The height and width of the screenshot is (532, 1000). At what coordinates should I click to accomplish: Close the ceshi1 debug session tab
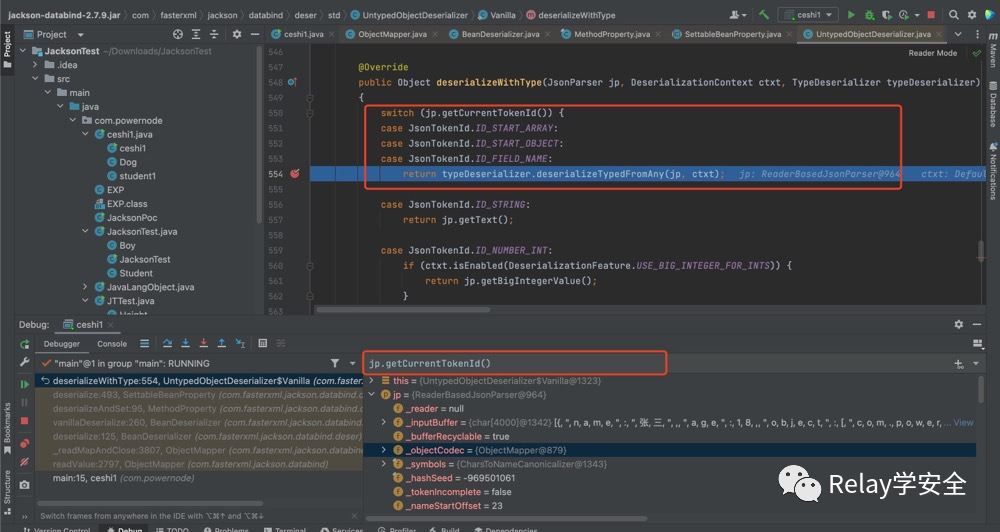(110, 325)
